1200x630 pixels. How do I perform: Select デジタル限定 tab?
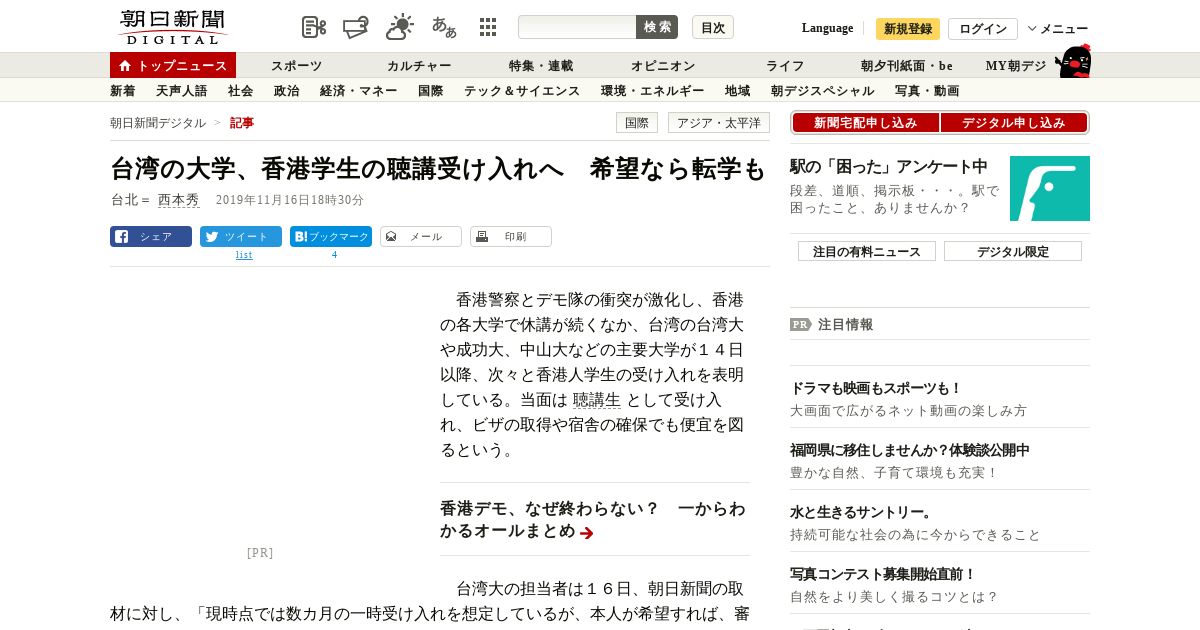click(x=1013, y=251)
